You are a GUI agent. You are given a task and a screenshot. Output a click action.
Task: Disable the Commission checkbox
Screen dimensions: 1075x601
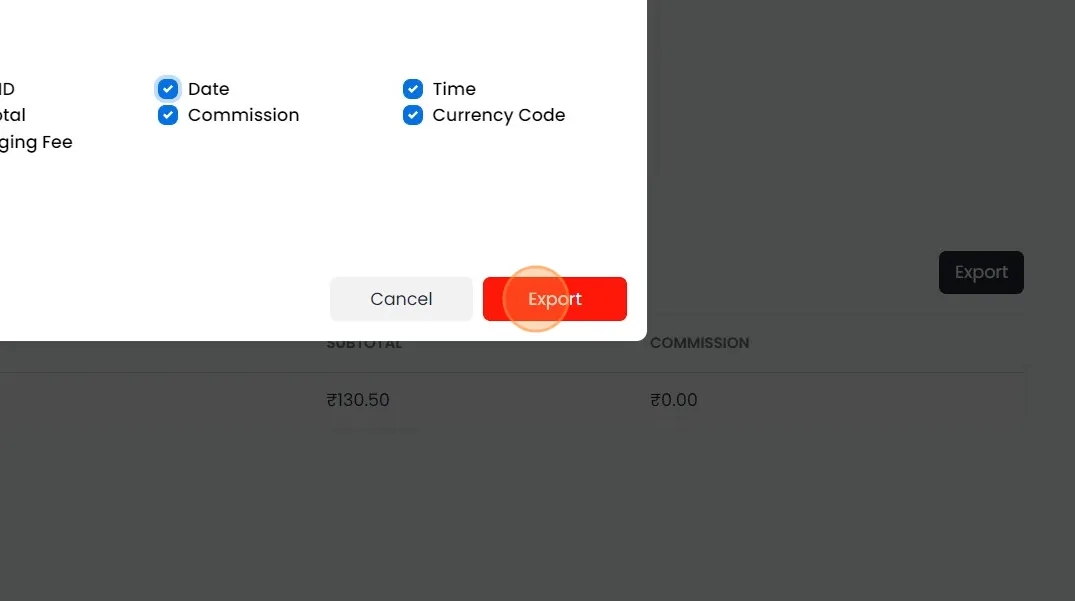click(x=168, y=115)
